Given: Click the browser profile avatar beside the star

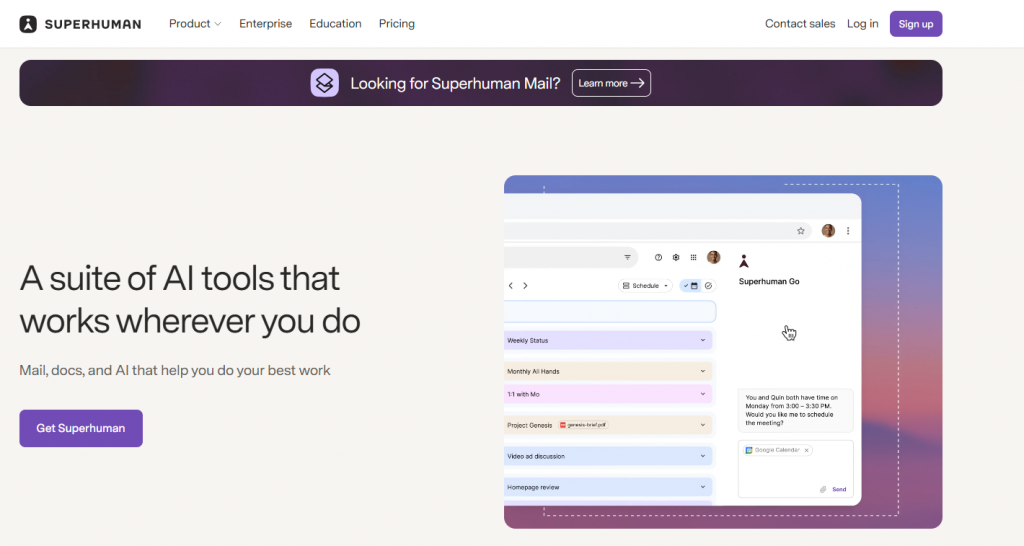Looking at the screenshot, I should tap(828, 231).
